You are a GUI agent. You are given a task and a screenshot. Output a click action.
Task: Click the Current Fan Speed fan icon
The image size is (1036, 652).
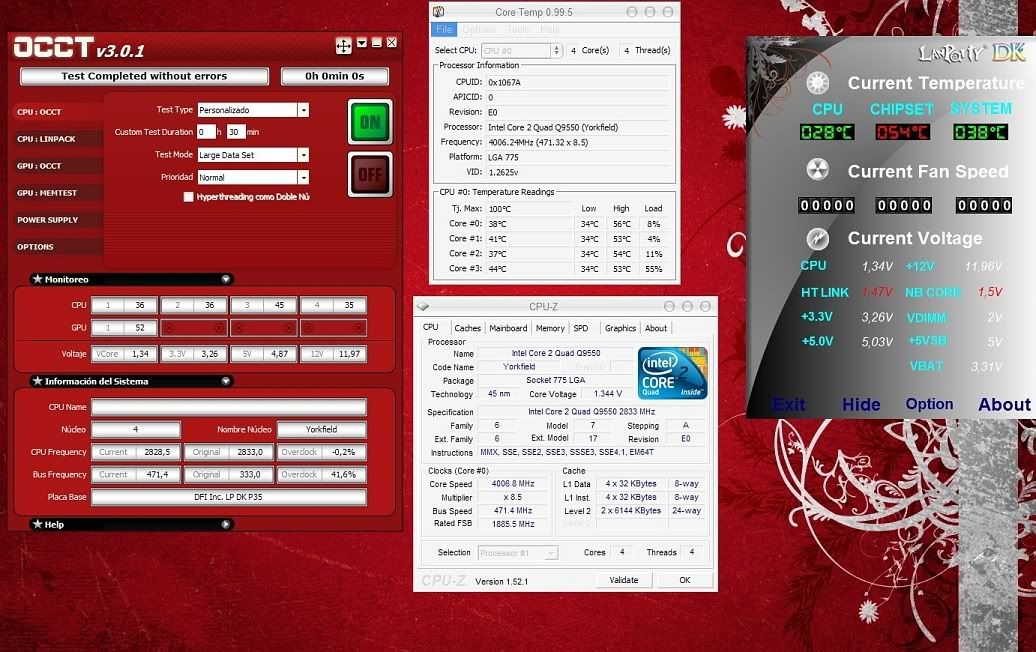coord(817,170)
